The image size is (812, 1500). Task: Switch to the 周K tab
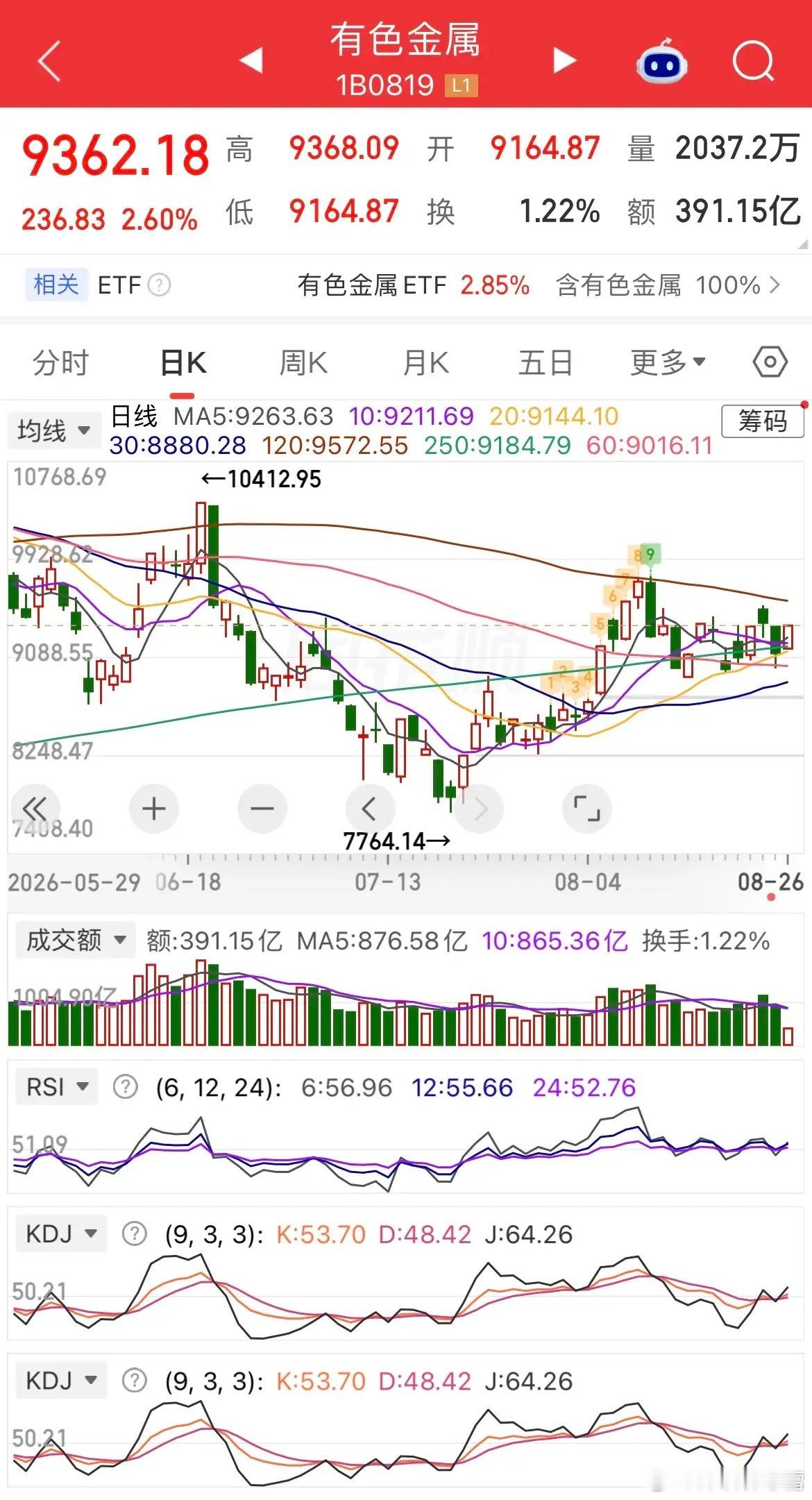303,362
